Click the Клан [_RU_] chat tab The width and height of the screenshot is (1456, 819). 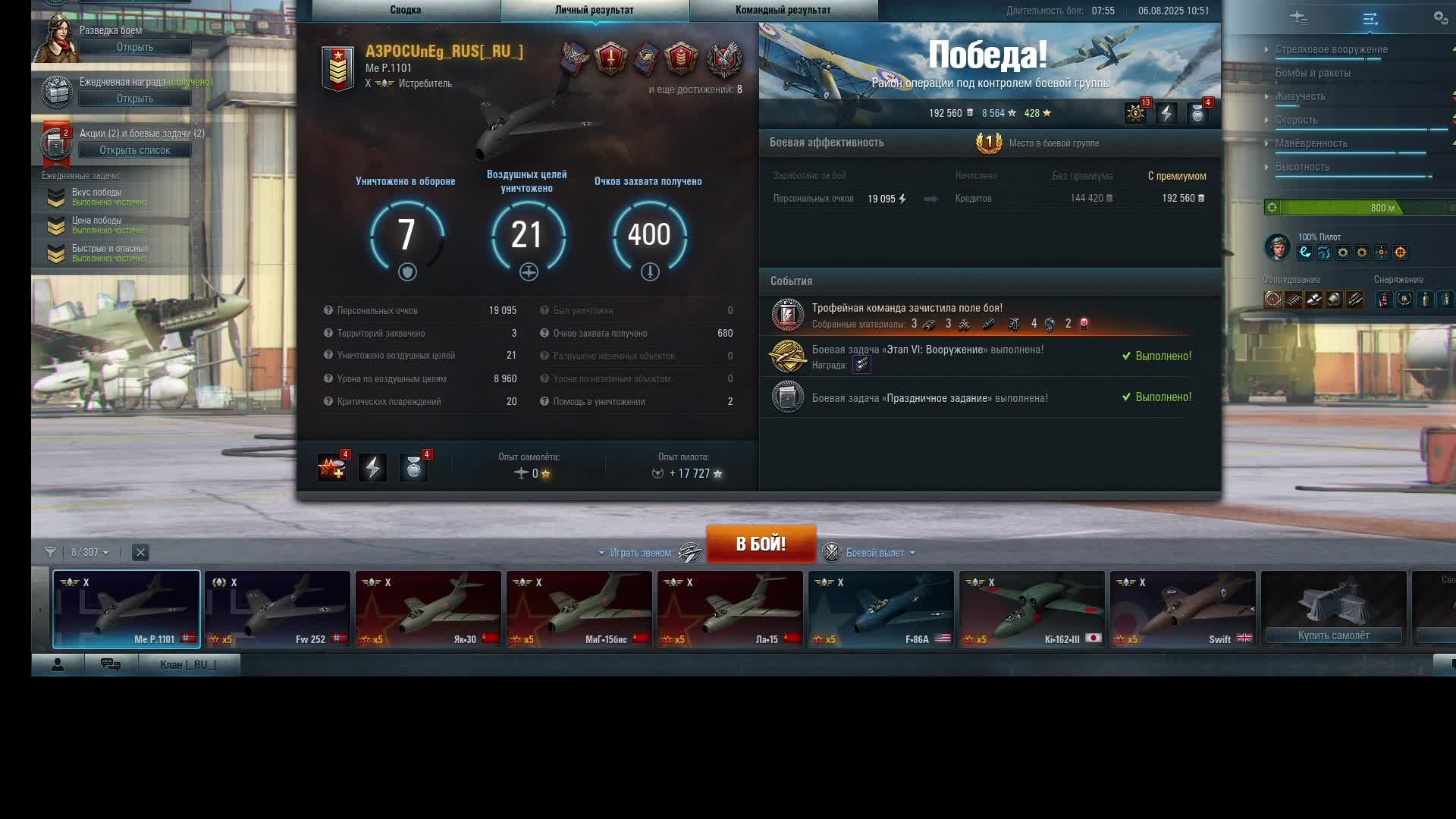click(188, 664)
